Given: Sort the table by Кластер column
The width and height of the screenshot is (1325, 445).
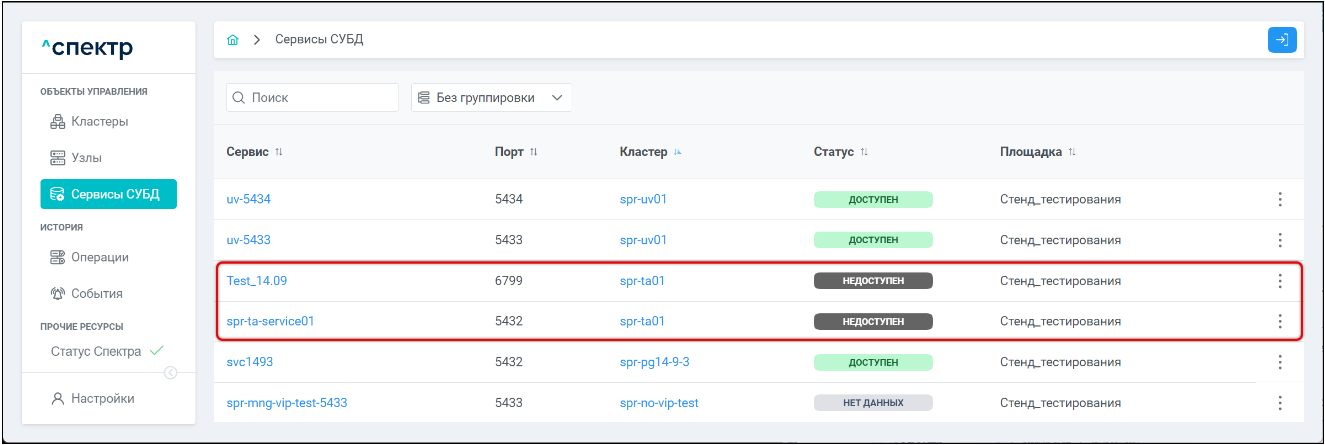Looking at the screenshot, I should coord(677,152).
